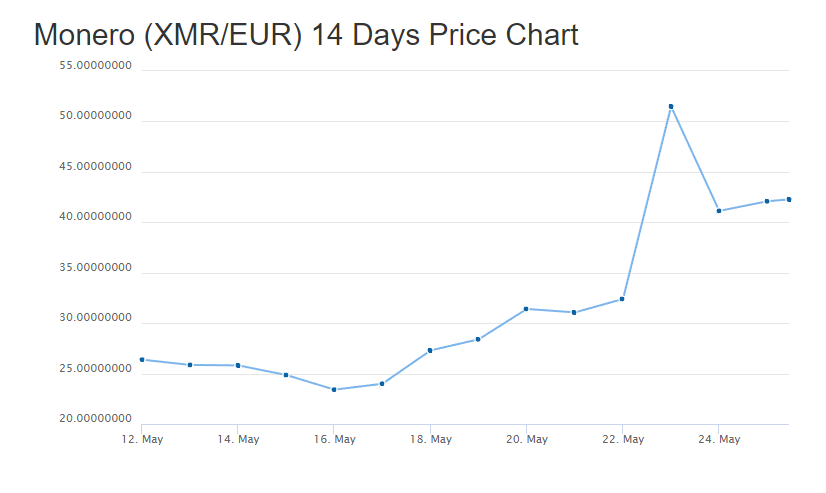Click the 12 May data point on the chart
This screenshot has width=826, height=493.
(x=142, y=360)
